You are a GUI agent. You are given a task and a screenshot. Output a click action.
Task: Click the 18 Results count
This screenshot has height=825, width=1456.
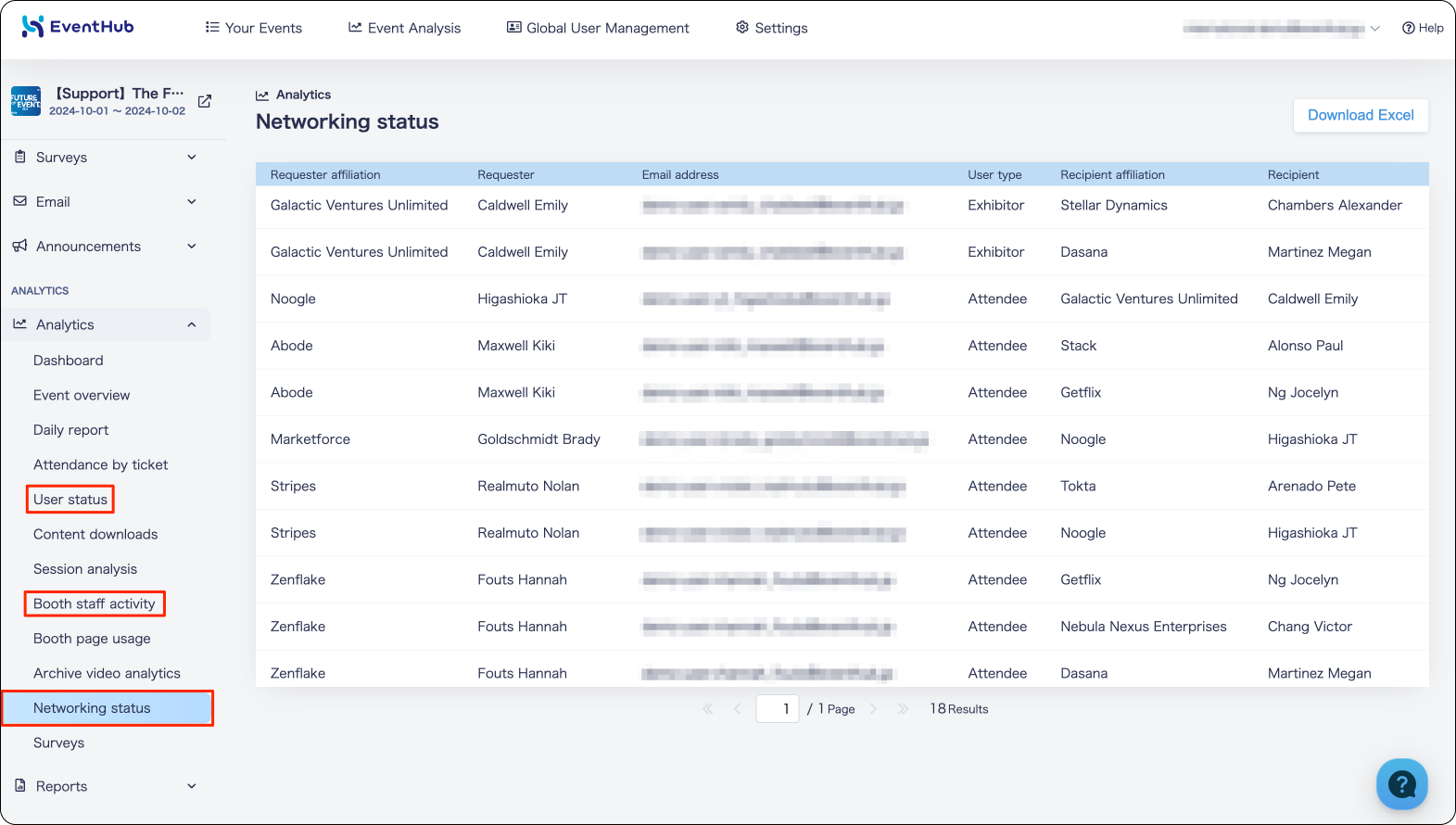pos(959,708)
